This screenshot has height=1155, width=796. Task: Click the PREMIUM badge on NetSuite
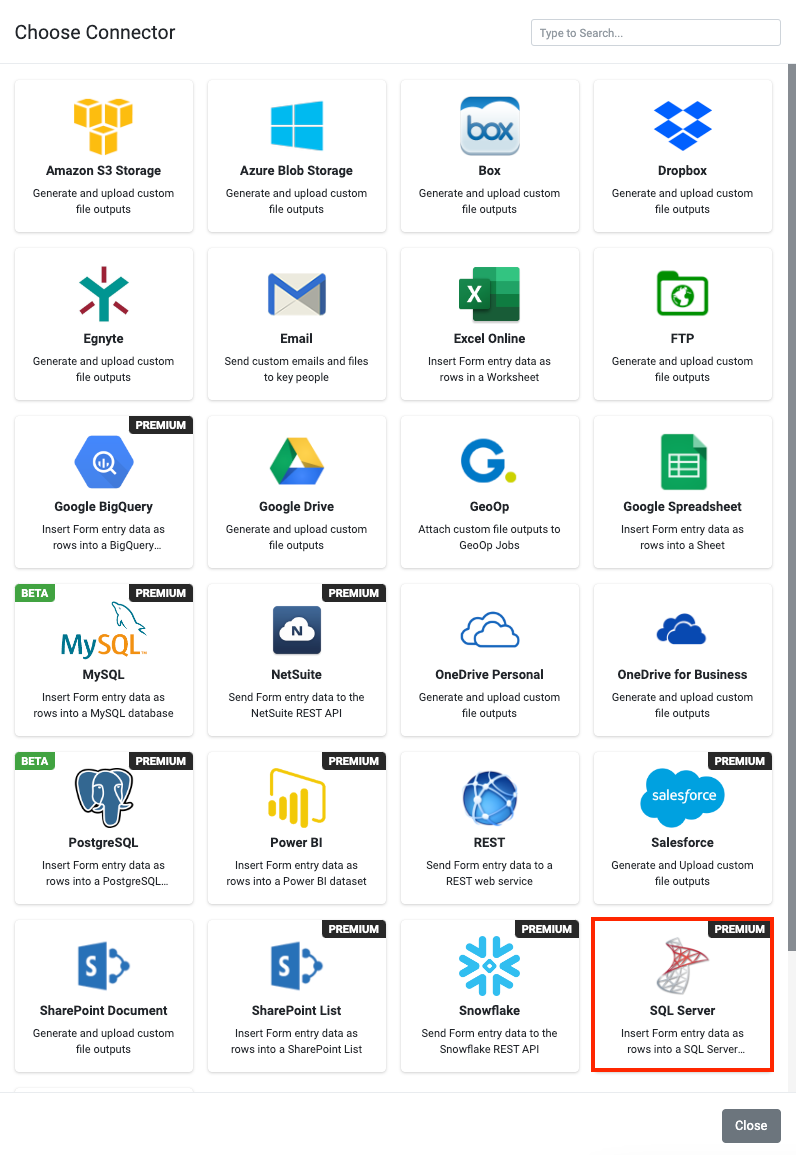point(353,593)
